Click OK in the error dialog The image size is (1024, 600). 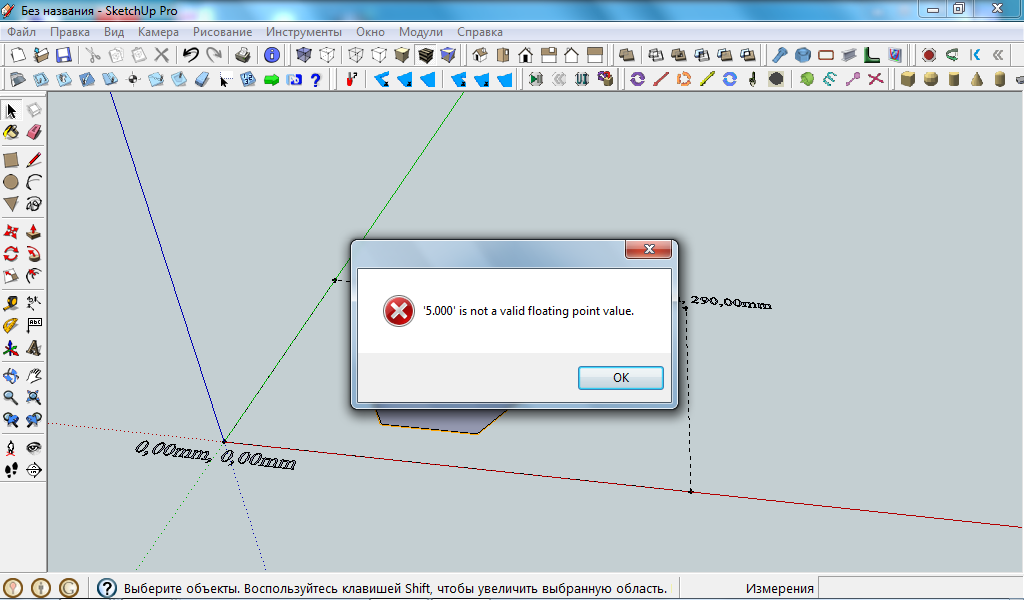620,377
